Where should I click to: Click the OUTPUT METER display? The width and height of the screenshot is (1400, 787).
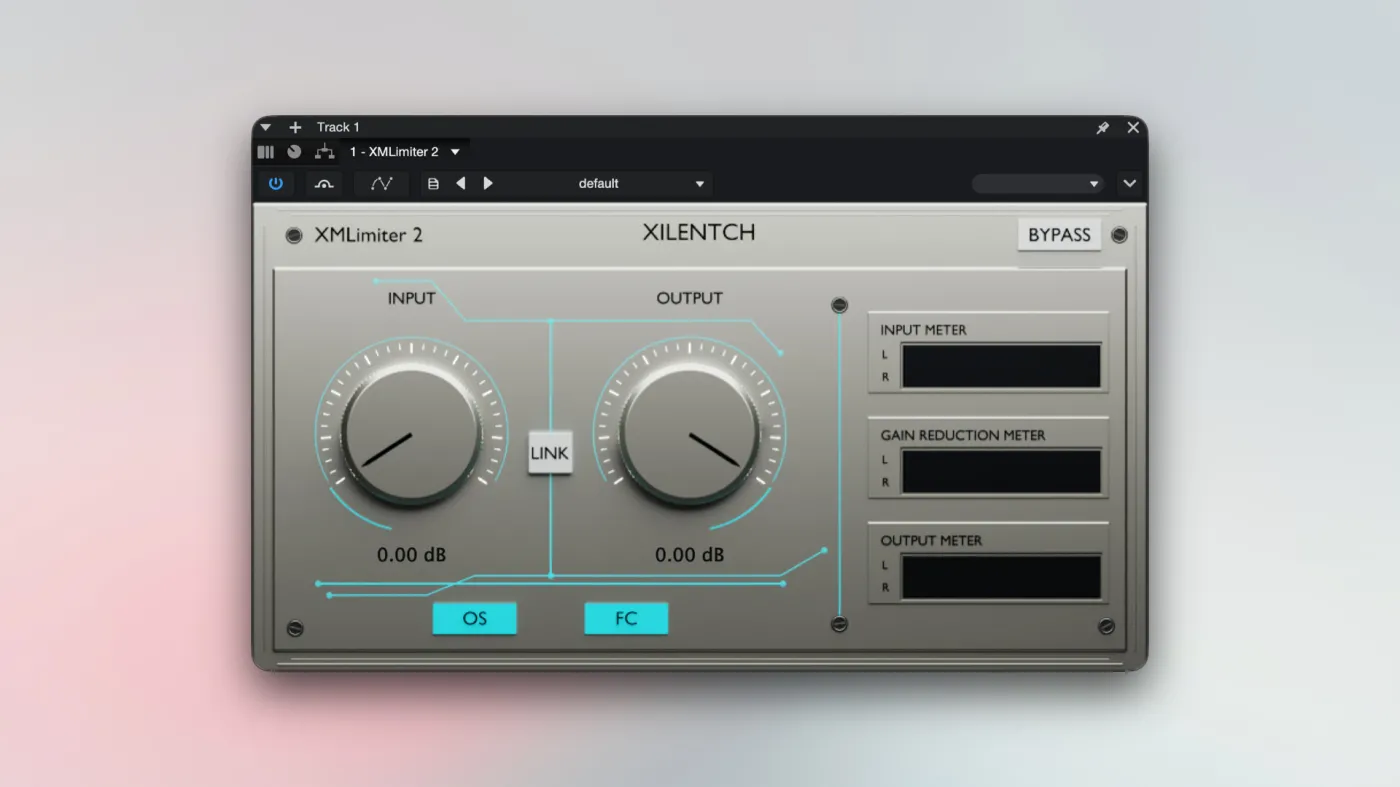pos(1001,577)
